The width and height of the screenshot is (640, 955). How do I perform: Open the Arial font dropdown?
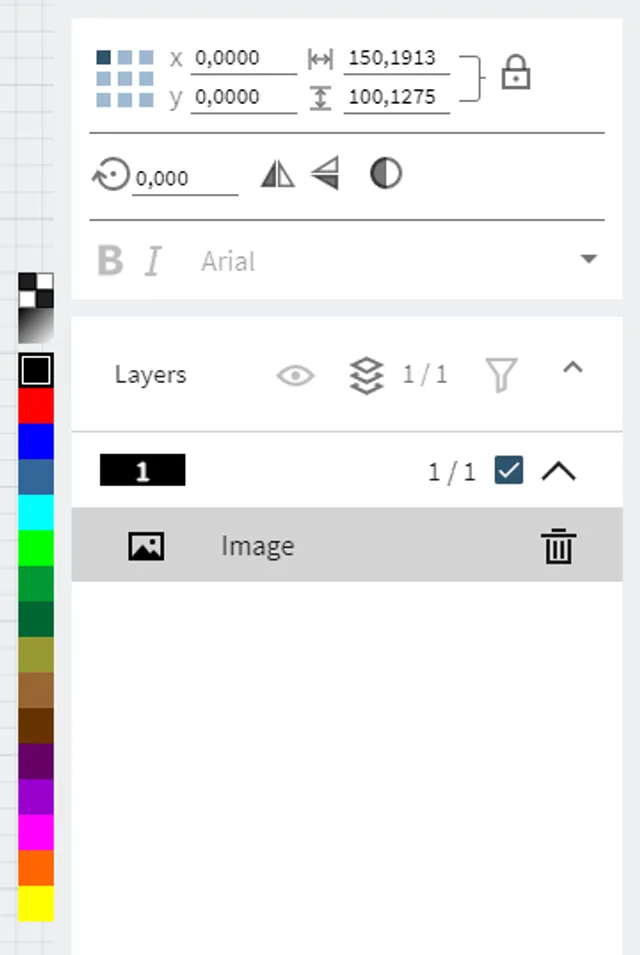point(588,260)
